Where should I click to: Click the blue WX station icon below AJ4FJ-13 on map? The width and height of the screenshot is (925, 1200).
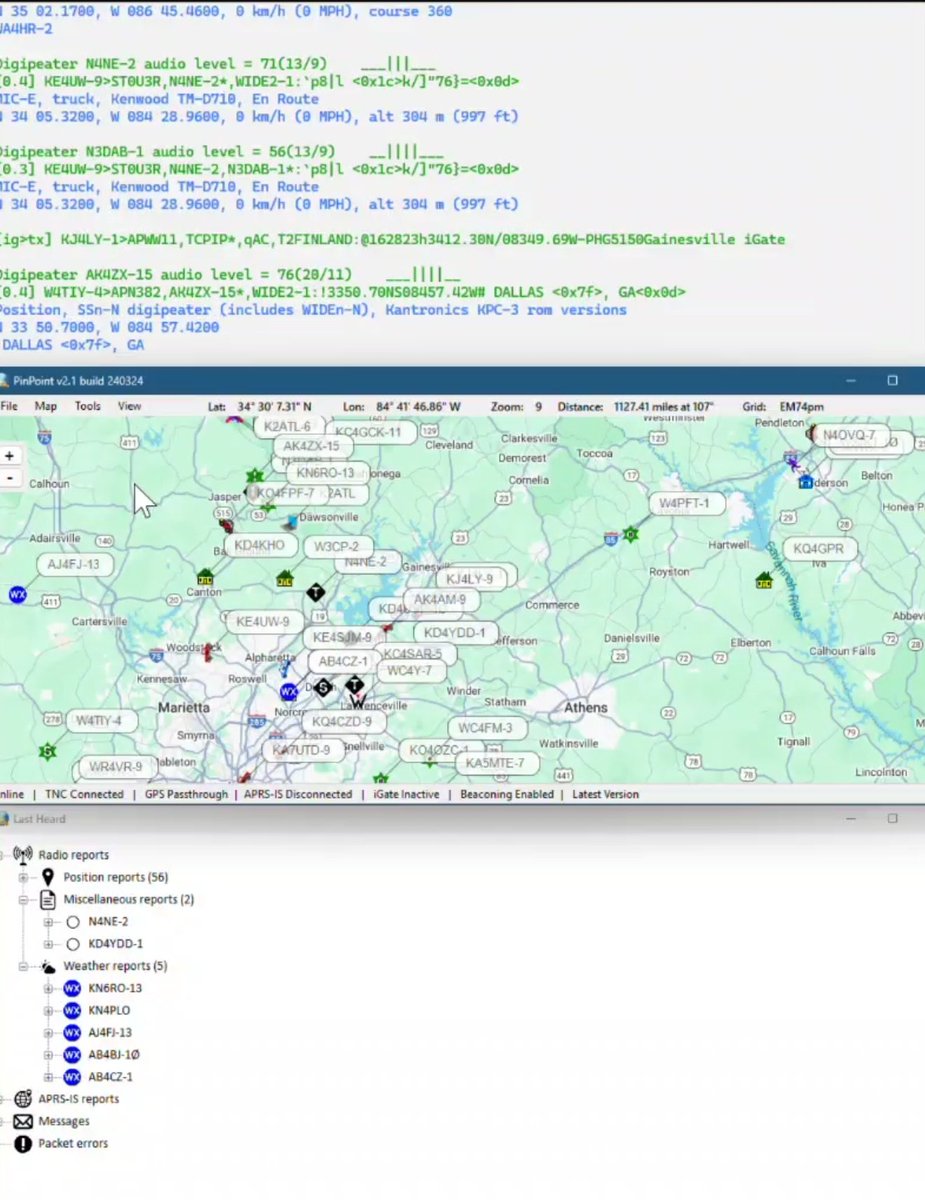[17, 594]
